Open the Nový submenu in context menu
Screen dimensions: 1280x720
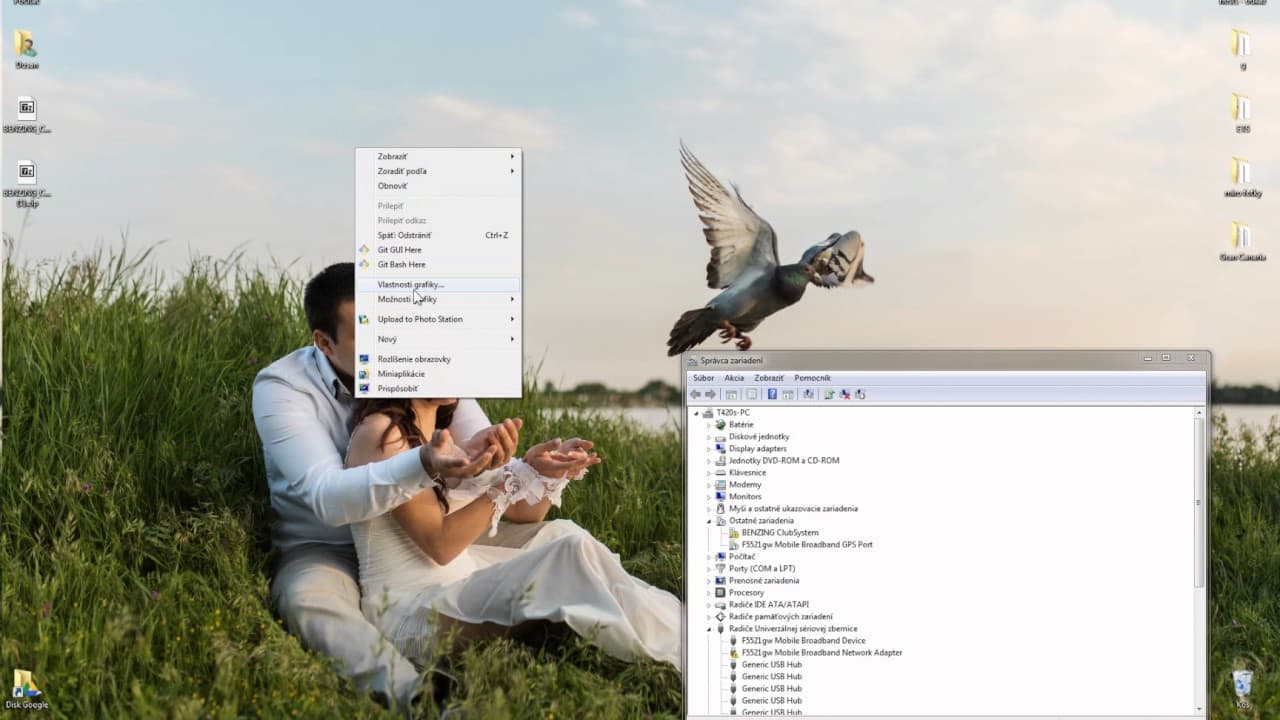coord(438,339)
